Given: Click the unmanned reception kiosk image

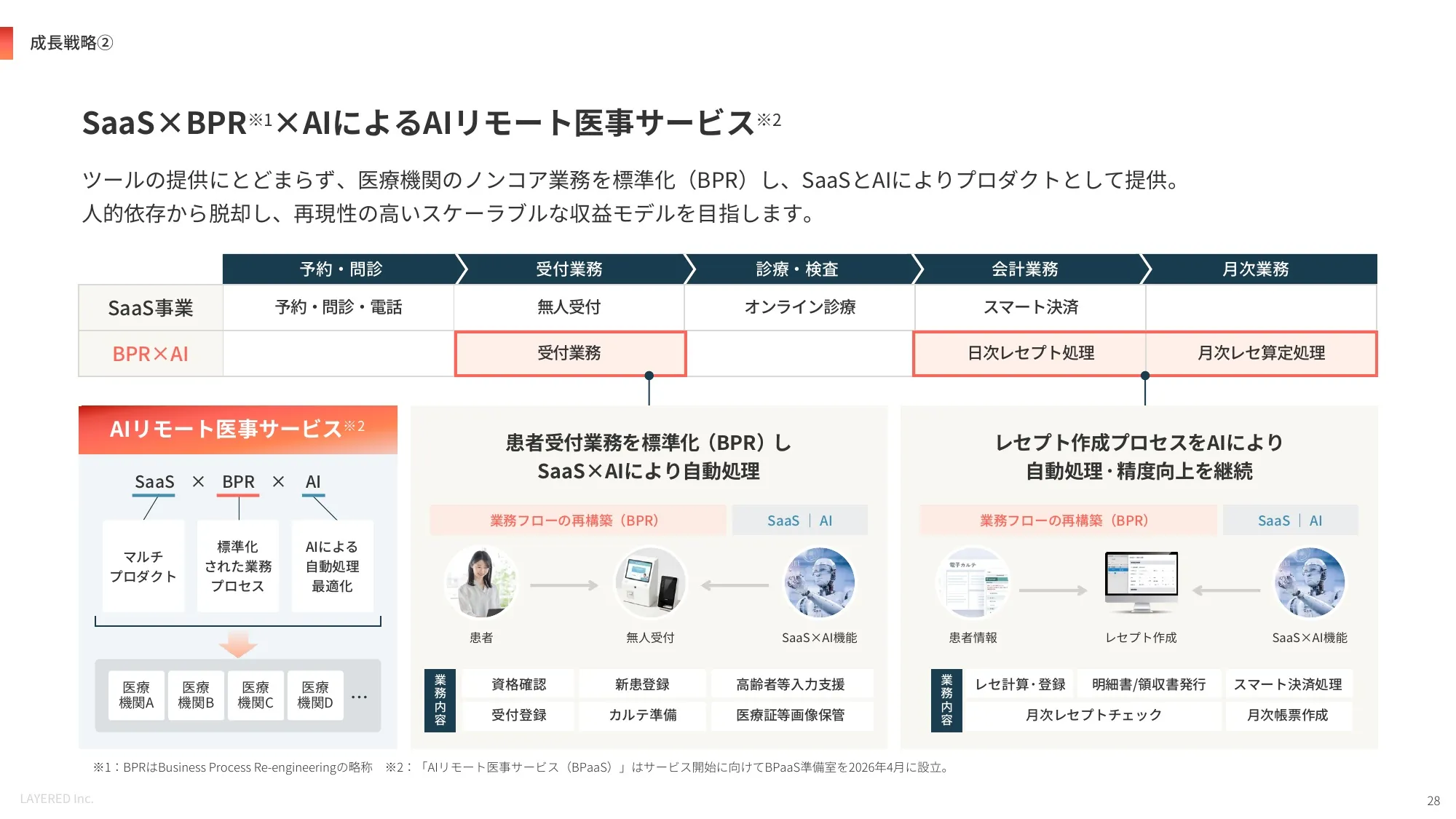Looking at the screenshot, I should pyautogui.click(x=650, y=583).
